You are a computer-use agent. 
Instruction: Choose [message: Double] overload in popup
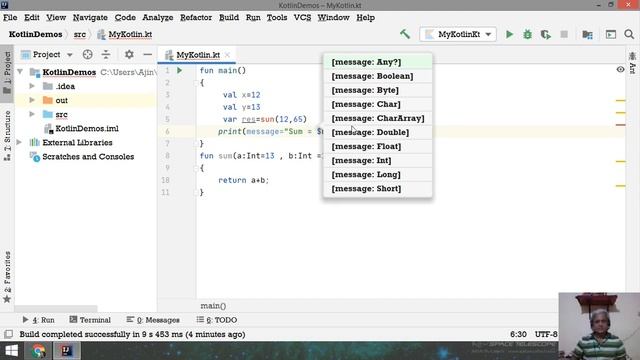pos(378,132)
